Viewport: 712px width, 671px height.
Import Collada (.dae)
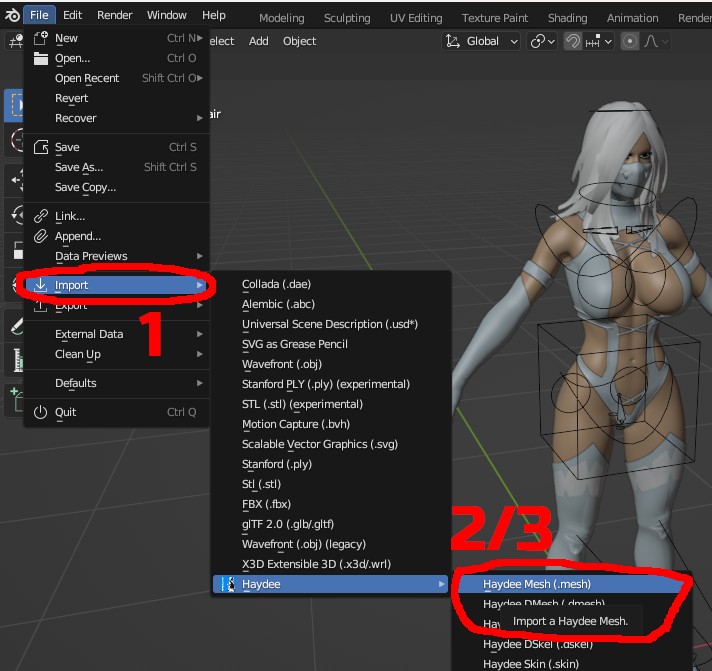tap(331, 284)
